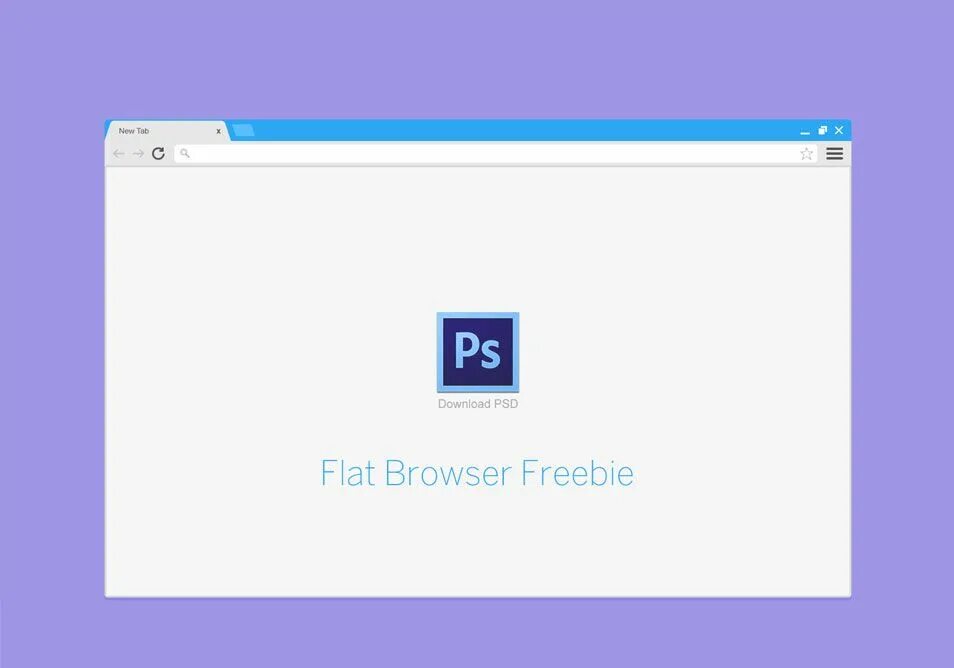This screenshot has width=954, height=668.
Task: Bookmark this page with the star icon
Action: [x=806, y=153]
